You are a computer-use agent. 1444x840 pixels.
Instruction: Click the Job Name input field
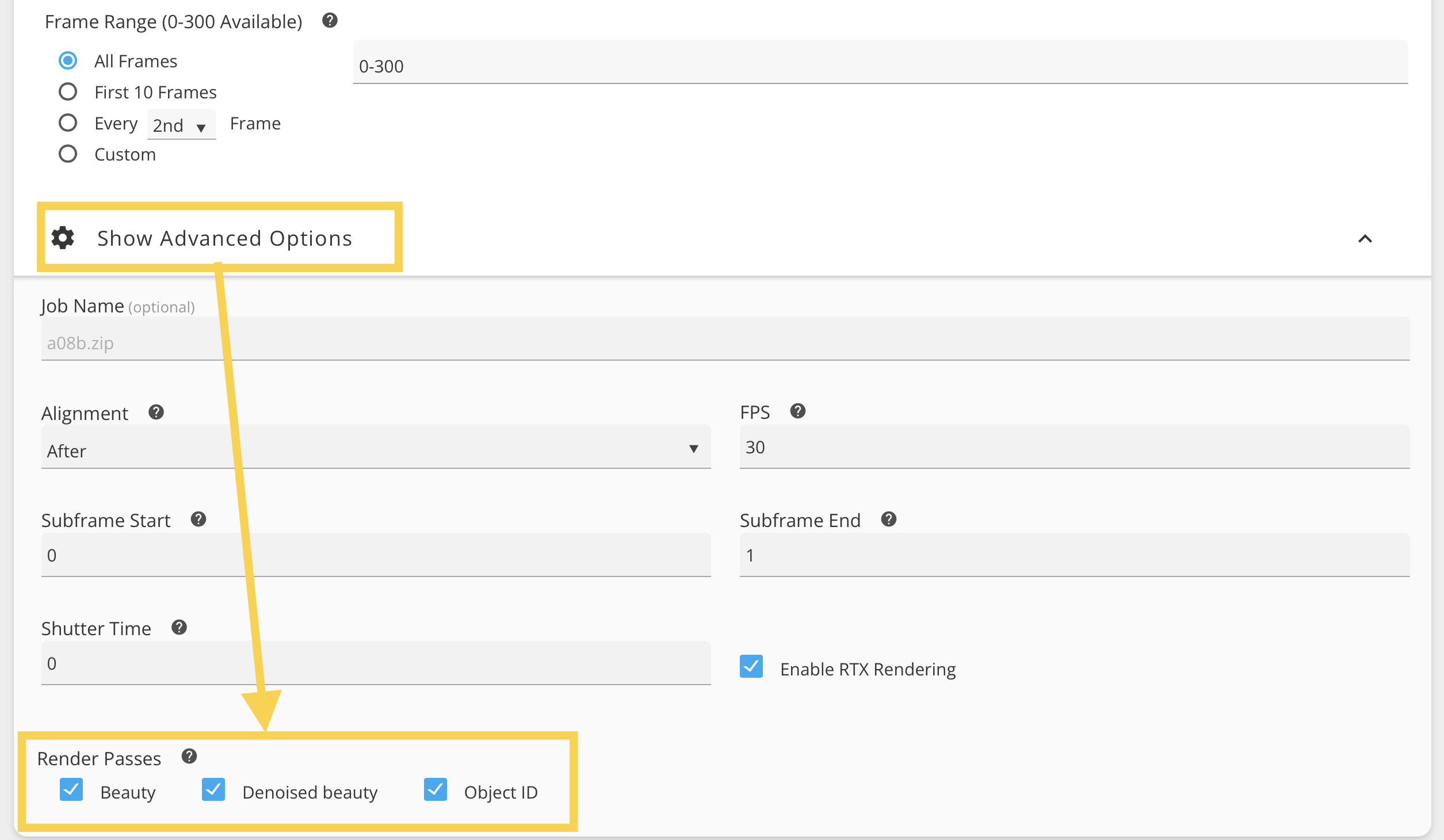pyautogui.click(x=725, y=342)
